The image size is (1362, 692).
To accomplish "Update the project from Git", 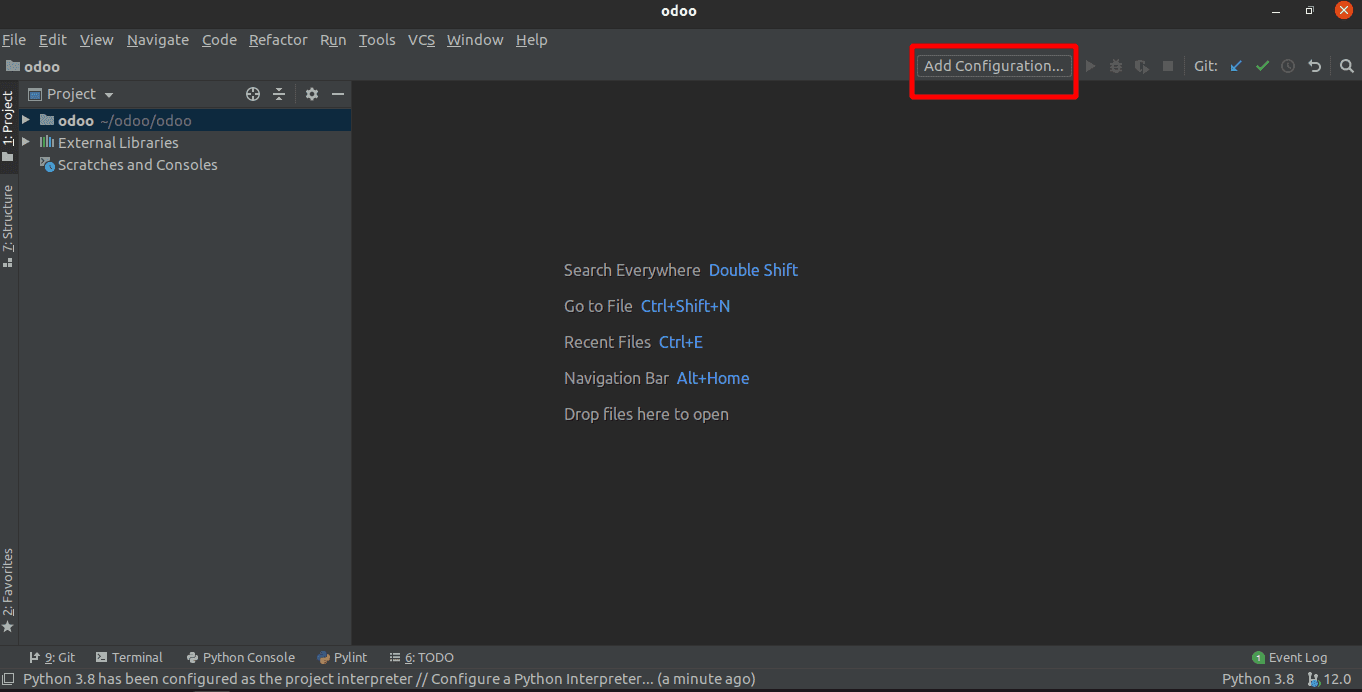I will point(1235,65).
